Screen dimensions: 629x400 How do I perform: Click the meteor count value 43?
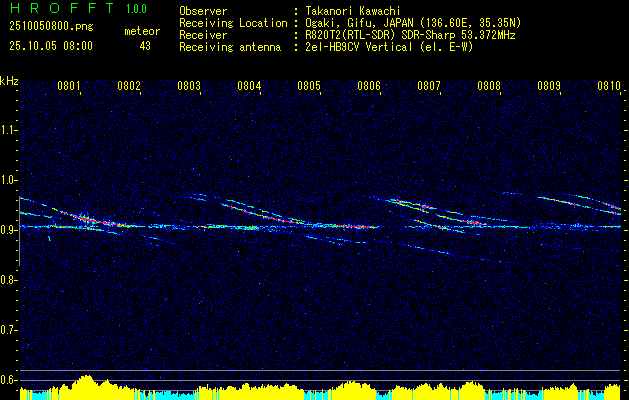[x=145, y=46]
